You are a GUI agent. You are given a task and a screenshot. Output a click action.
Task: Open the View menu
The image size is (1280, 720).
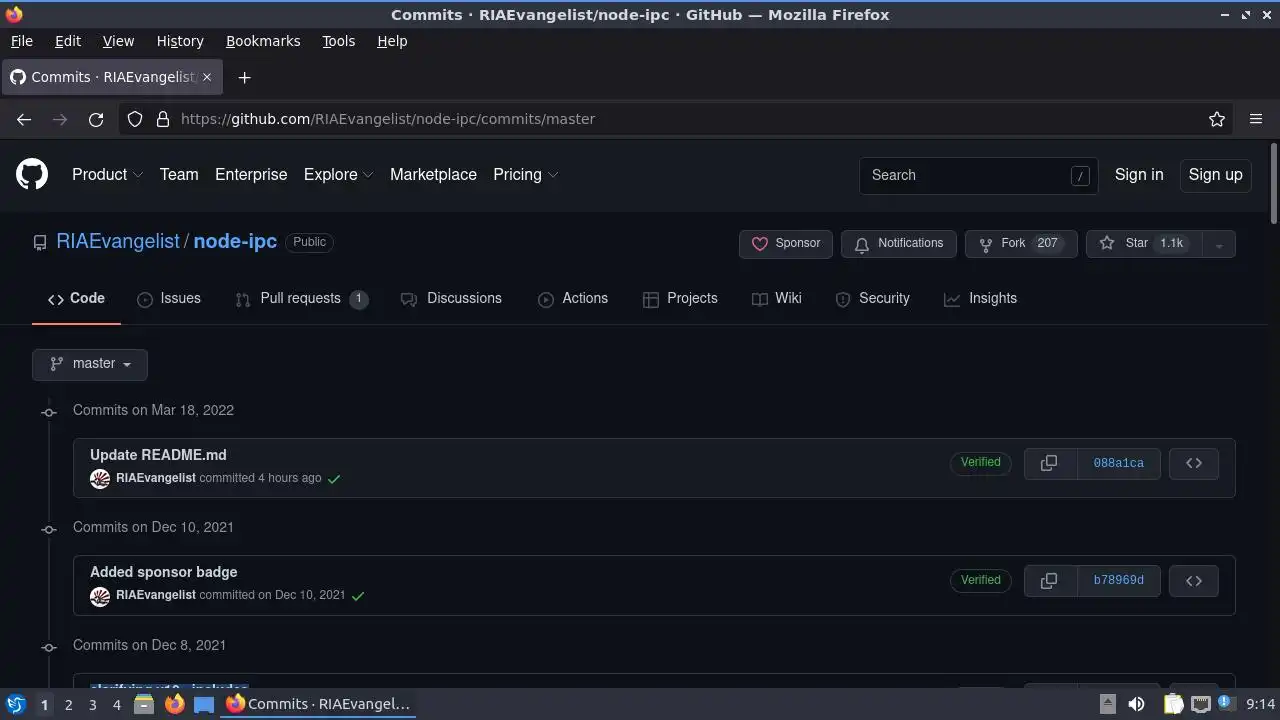click(118, 41)
